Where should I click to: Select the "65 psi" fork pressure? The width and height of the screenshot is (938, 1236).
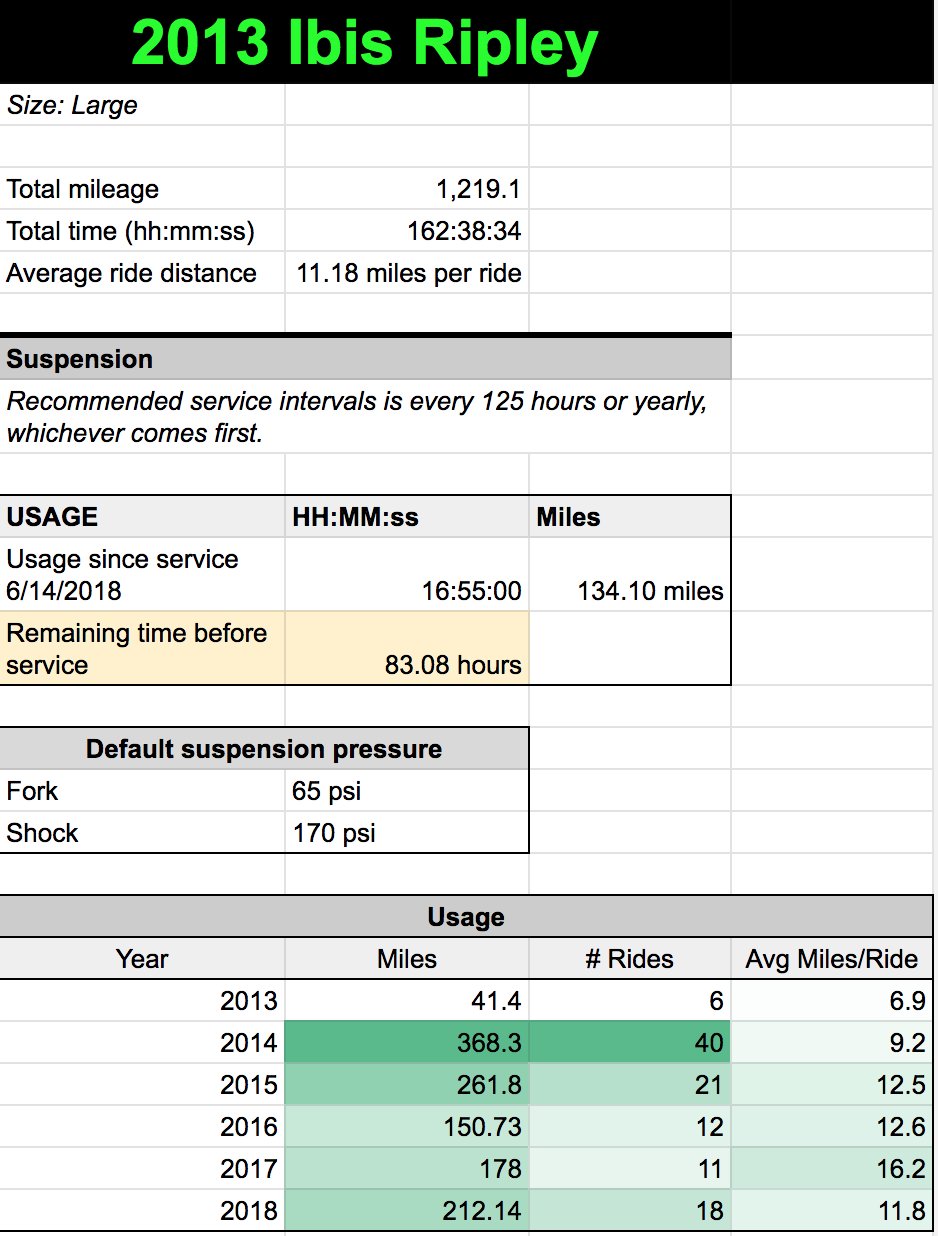[407, 791]
